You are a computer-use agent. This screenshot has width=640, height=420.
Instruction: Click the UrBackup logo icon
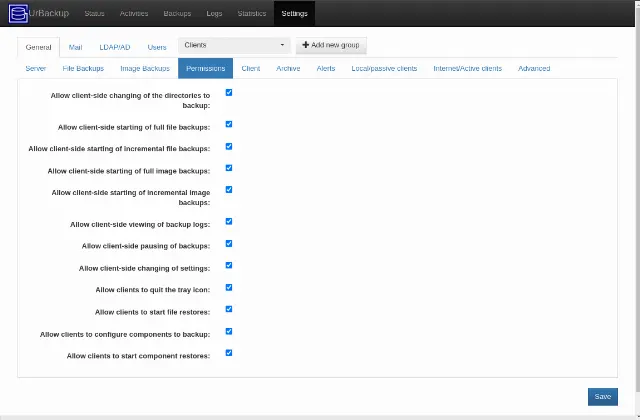point(18,13)
